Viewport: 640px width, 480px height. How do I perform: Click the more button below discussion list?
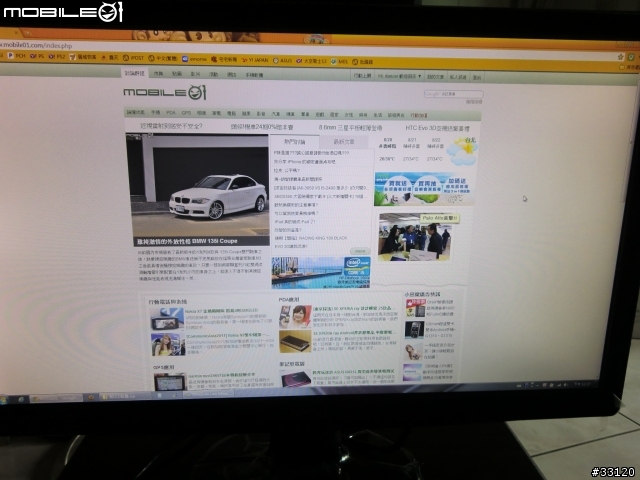360,251
